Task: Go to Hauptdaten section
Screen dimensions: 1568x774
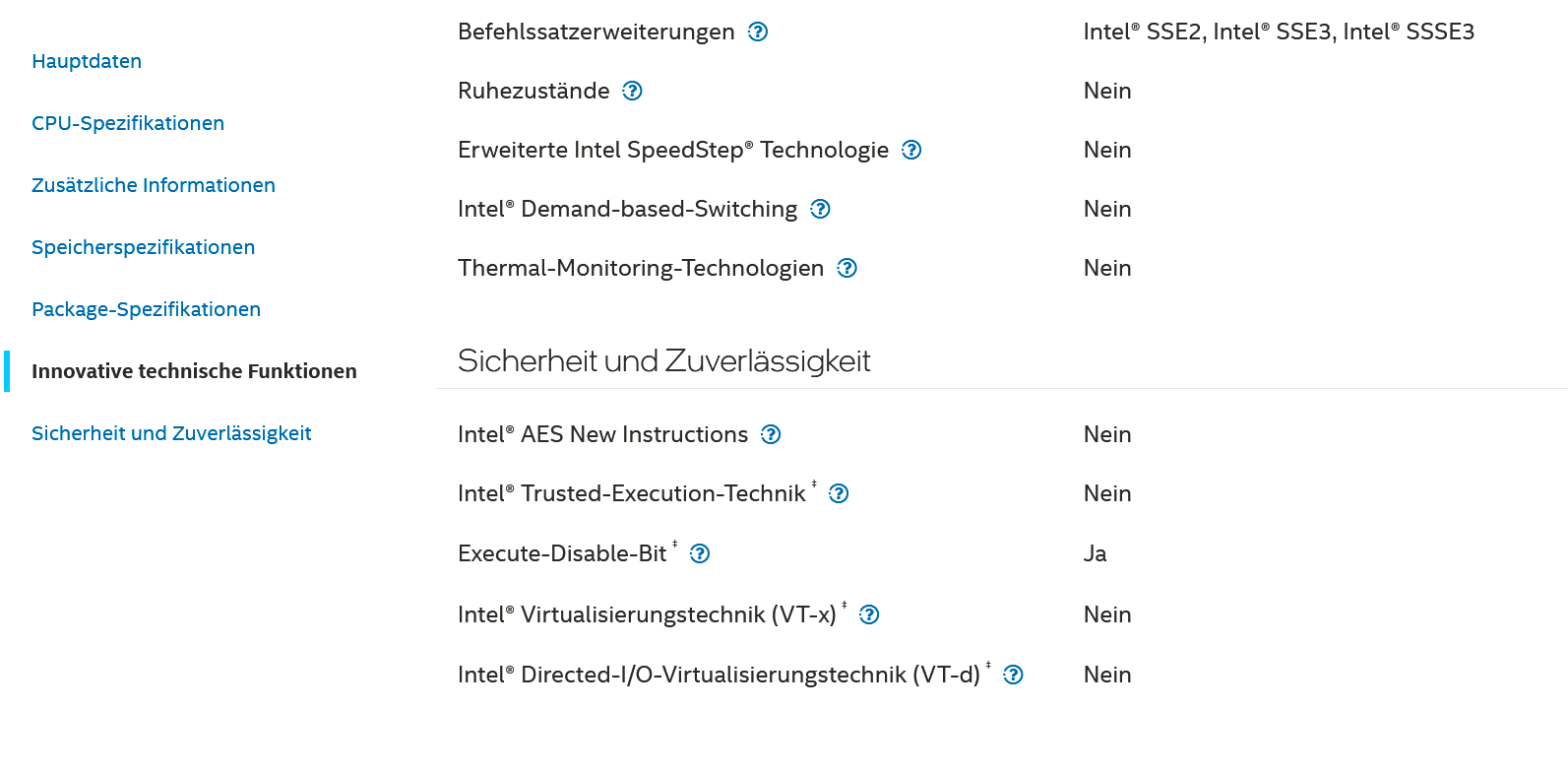Action: [x=87, y=61]
